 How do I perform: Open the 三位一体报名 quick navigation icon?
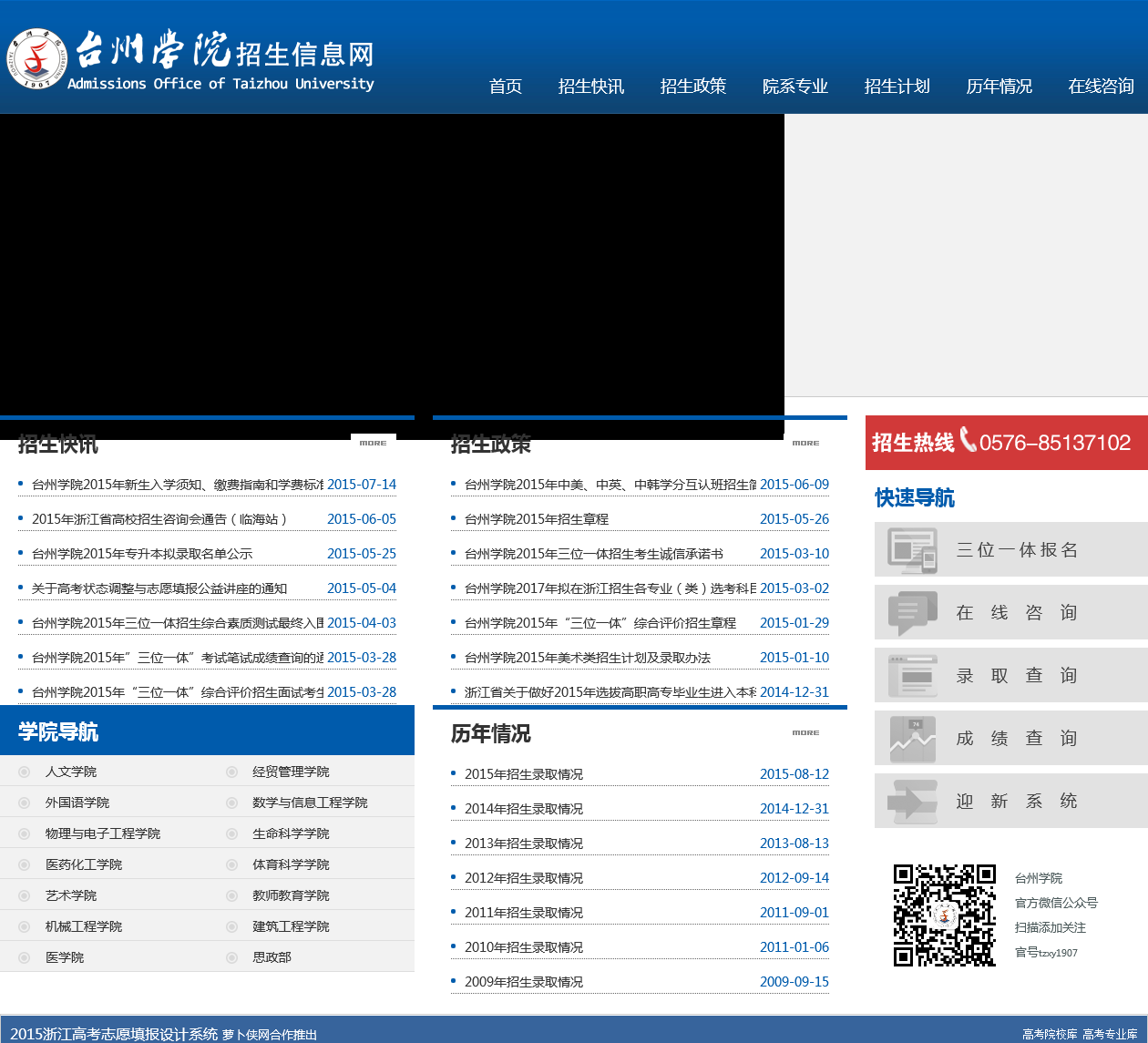pos(912,549)
